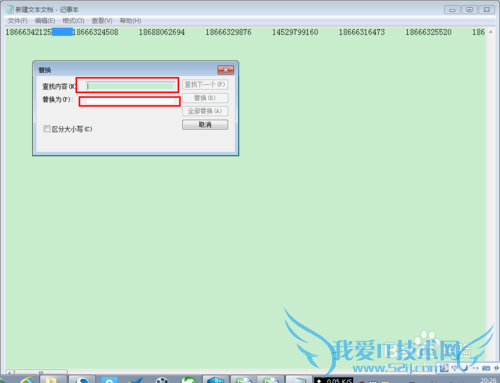Click the number 18666325520

tap(428, 32)
